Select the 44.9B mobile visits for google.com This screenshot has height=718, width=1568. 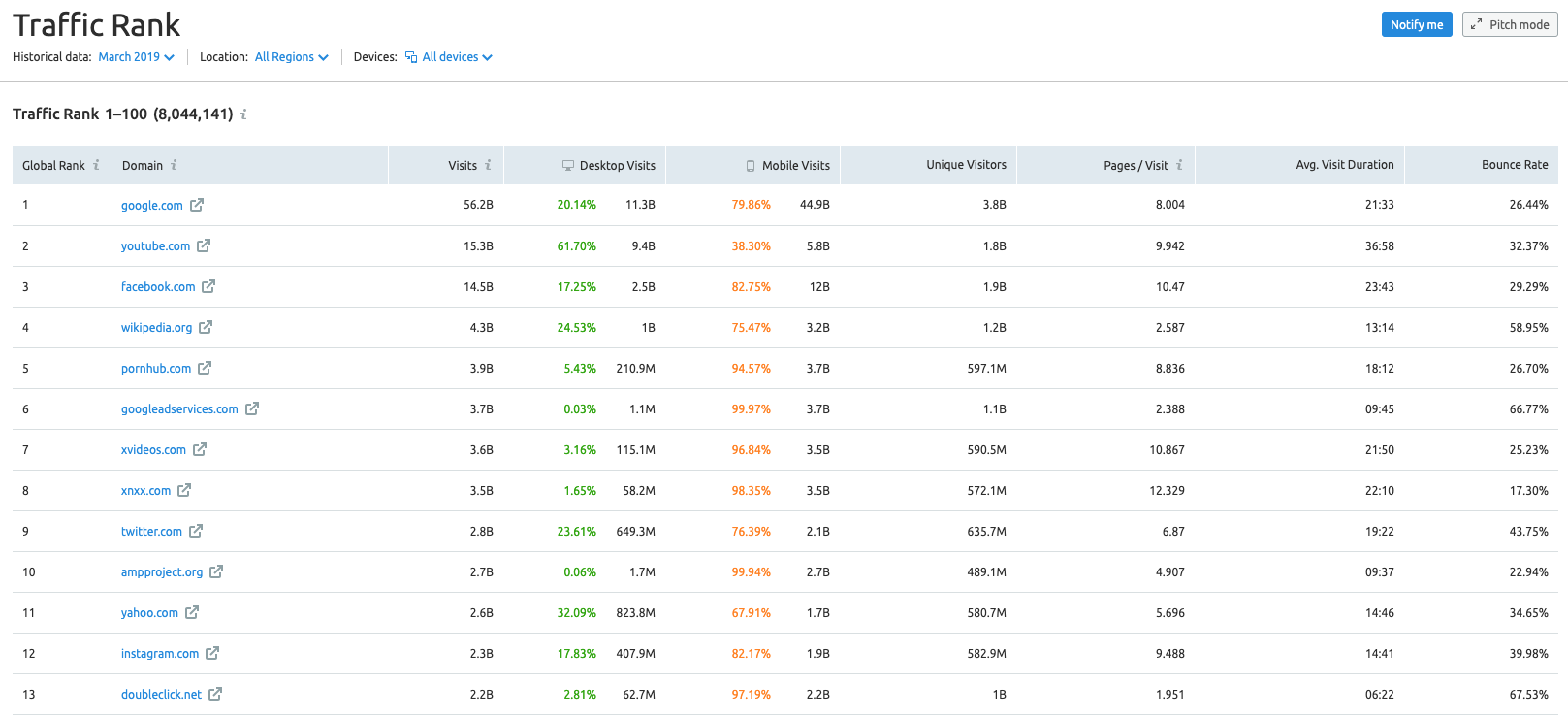pyautogui.click(x=815, y=205)
